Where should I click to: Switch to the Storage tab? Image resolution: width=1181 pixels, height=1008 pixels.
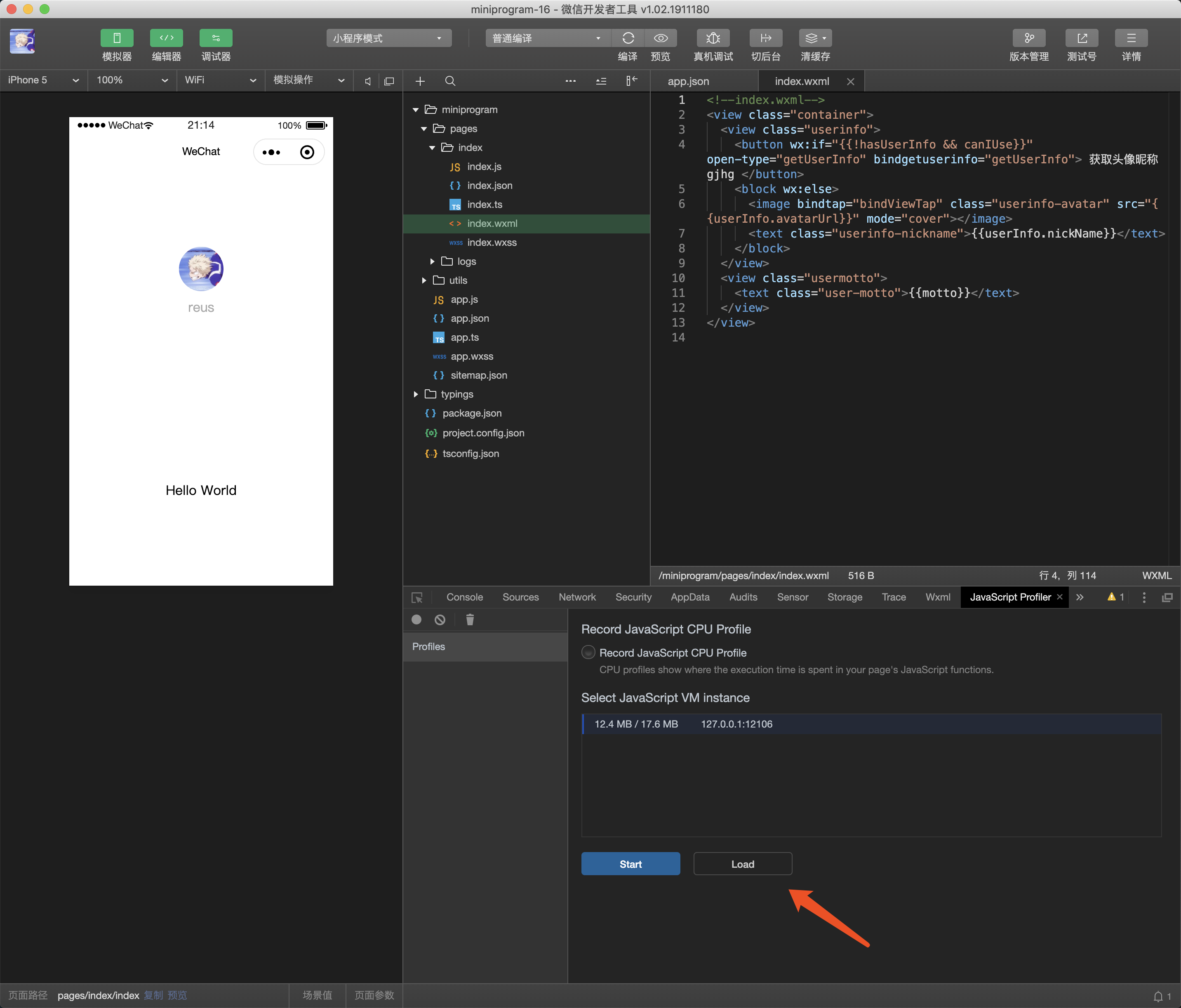tap(844, 597)
